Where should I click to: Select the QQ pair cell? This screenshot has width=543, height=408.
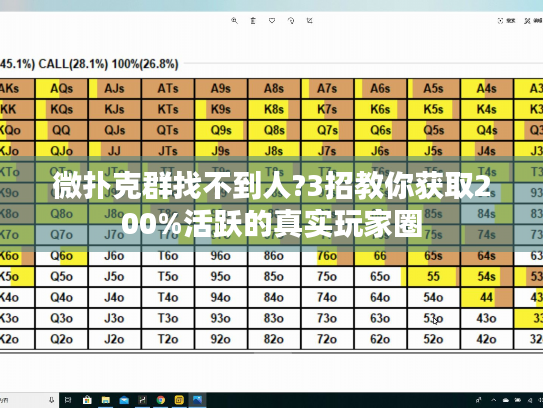pos(62,130)
